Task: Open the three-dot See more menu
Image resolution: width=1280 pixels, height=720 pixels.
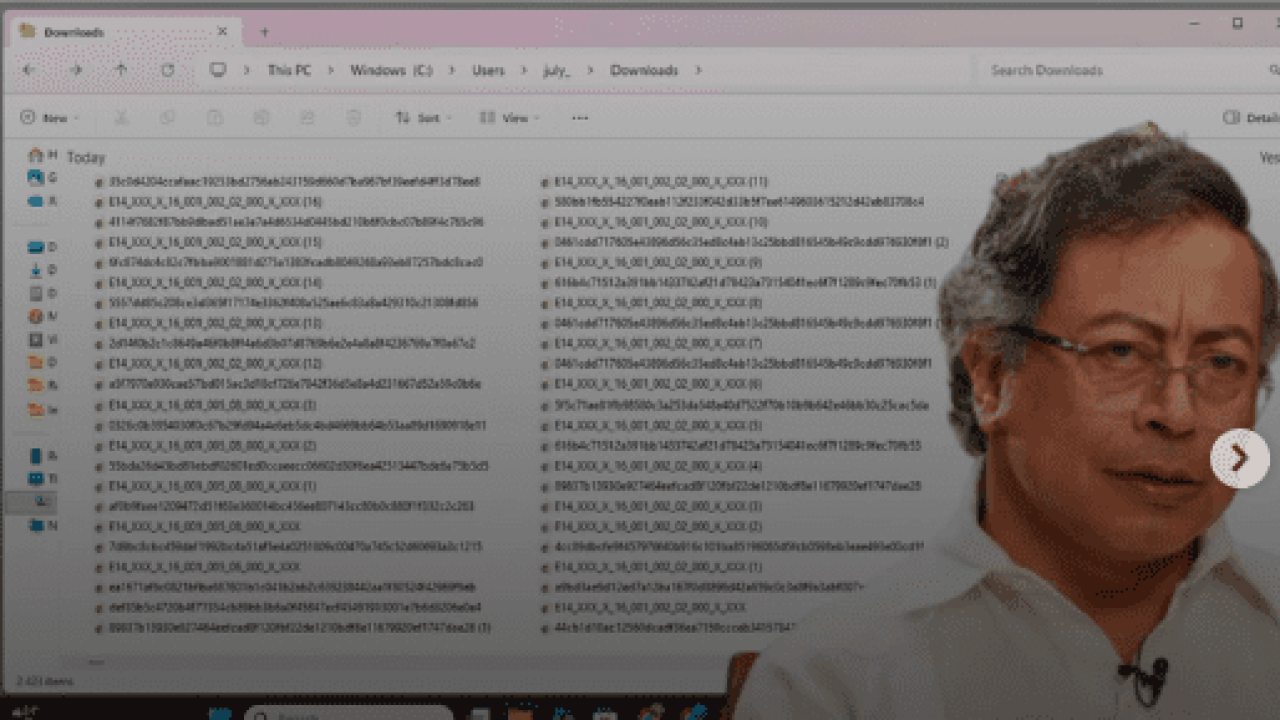Action: tap(580, 118)
